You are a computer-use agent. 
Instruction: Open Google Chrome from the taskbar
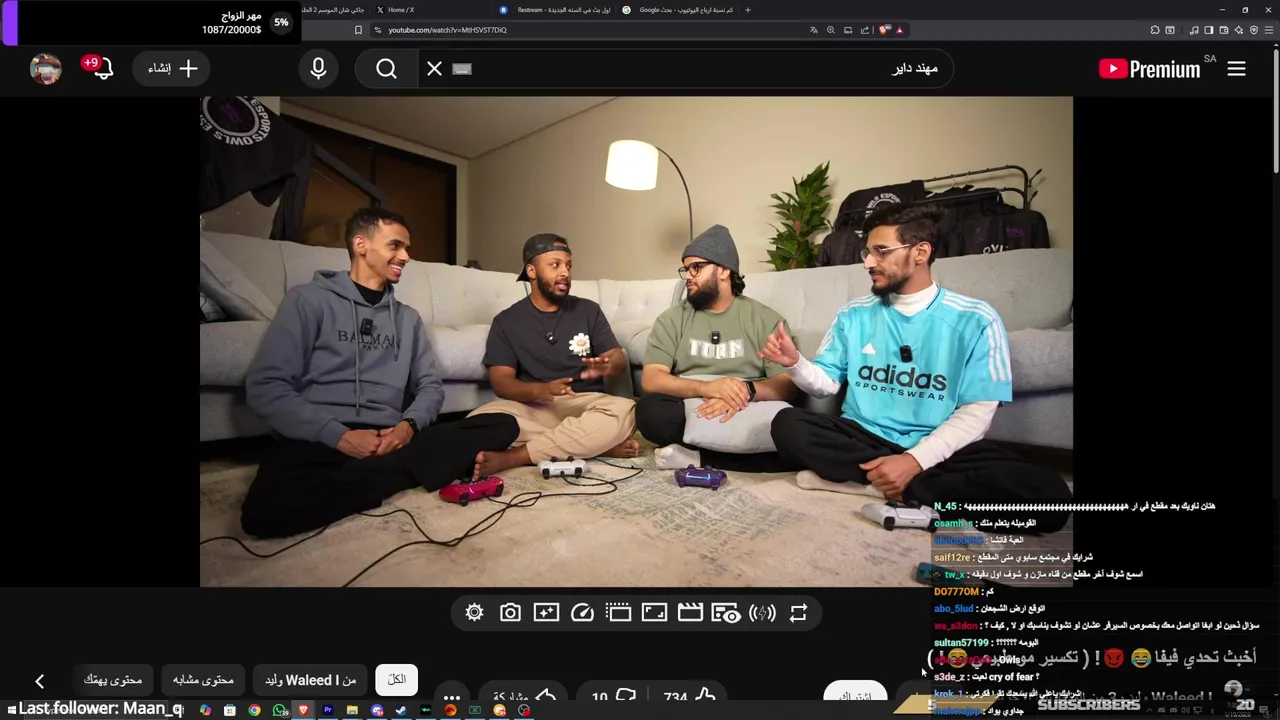coord(255,711)
